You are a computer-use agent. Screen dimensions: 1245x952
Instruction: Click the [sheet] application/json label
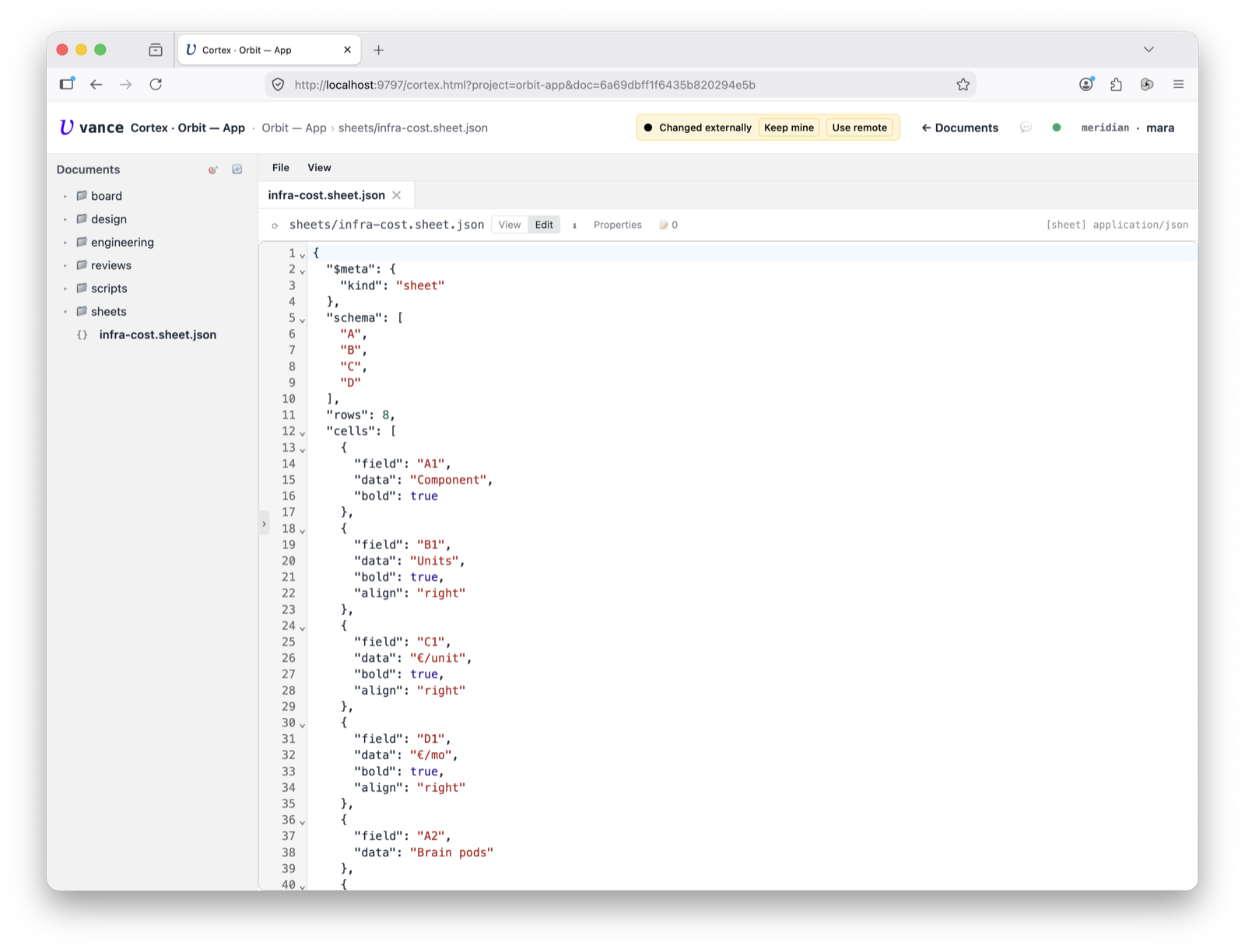point(1117,225)
